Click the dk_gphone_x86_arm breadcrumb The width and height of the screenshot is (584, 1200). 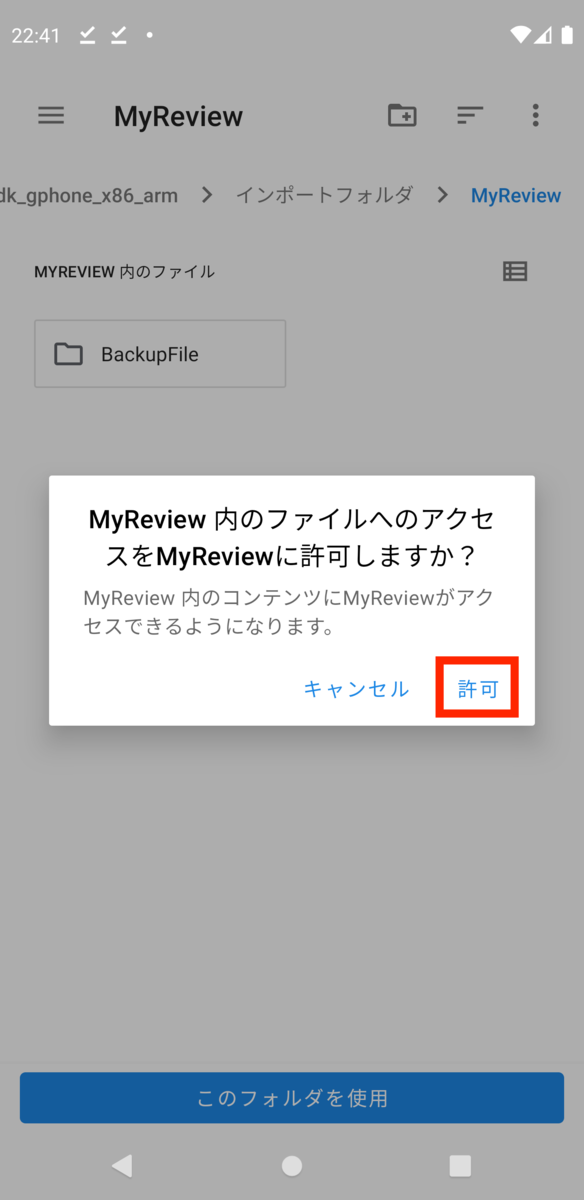tap(89, 196)
